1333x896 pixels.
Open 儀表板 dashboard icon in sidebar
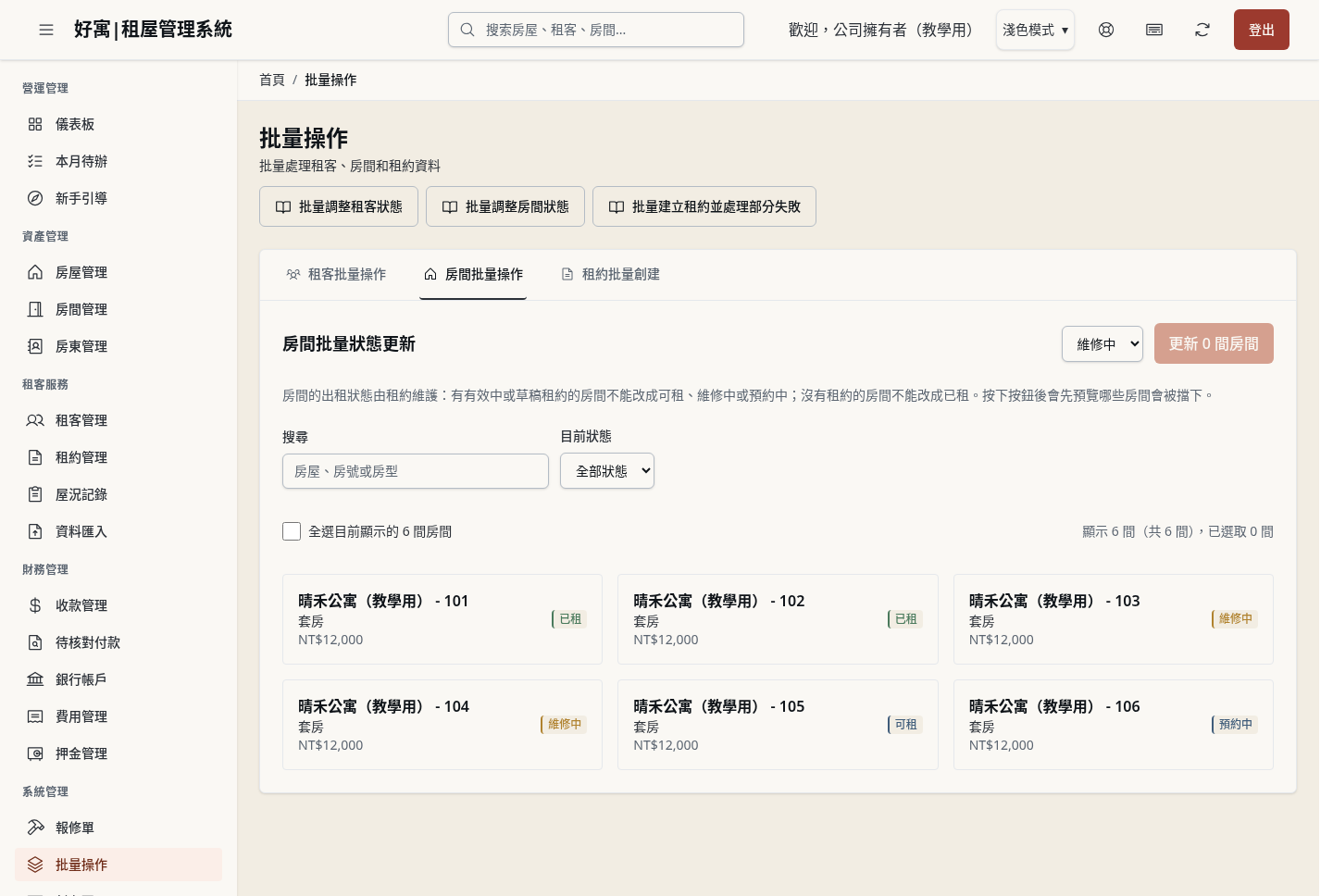click(35, 124)
